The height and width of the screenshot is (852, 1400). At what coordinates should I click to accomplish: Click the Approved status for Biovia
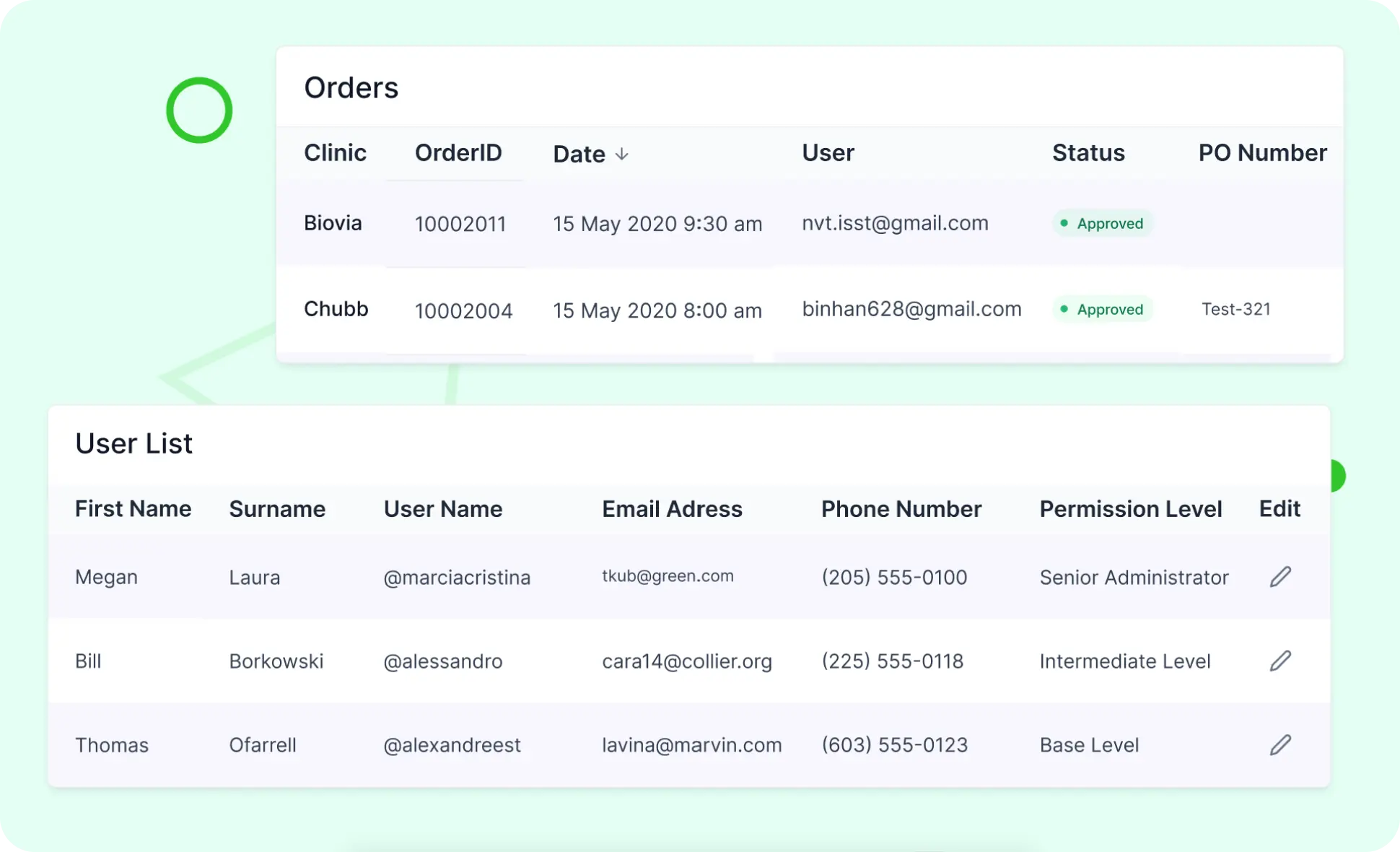1102,223
